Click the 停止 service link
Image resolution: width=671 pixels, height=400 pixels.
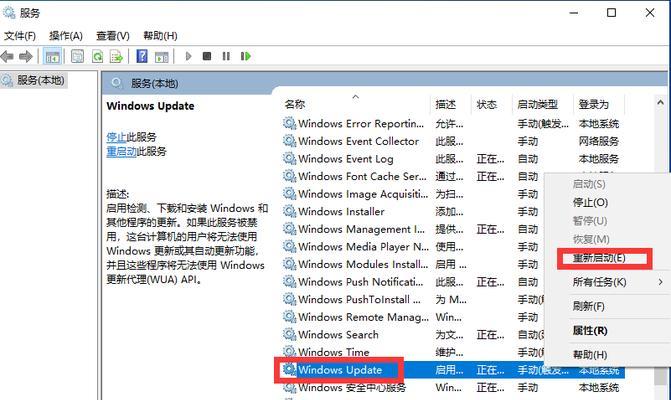116,137
